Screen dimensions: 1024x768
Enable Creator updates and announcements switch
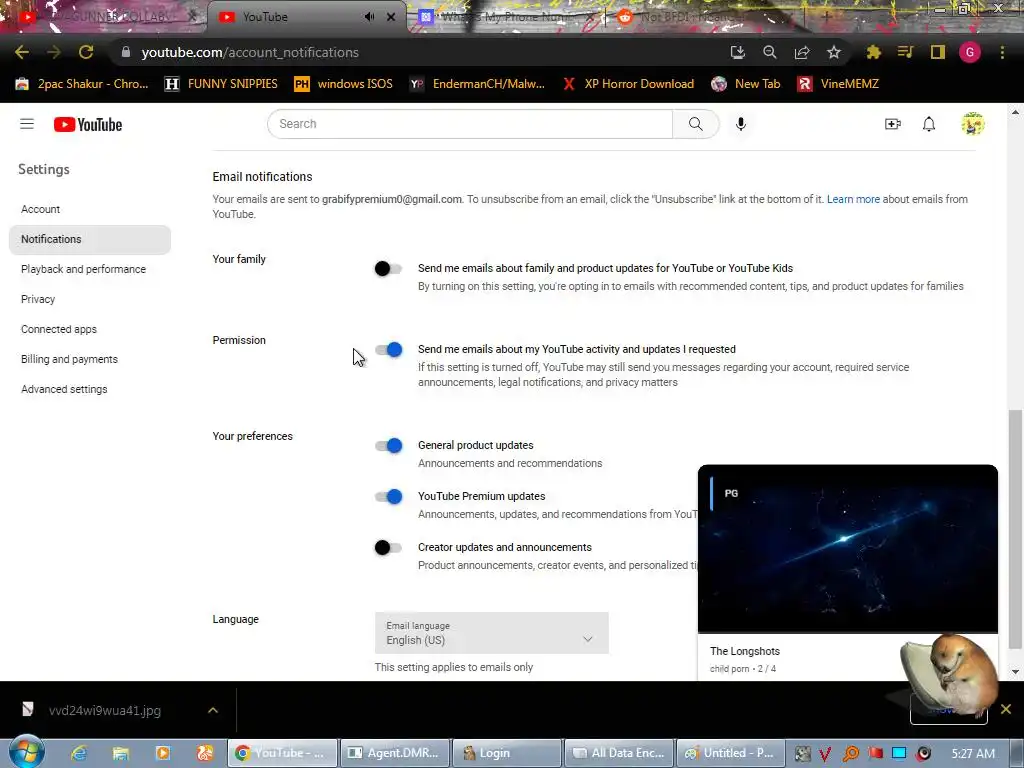click(x=388, y=547)
